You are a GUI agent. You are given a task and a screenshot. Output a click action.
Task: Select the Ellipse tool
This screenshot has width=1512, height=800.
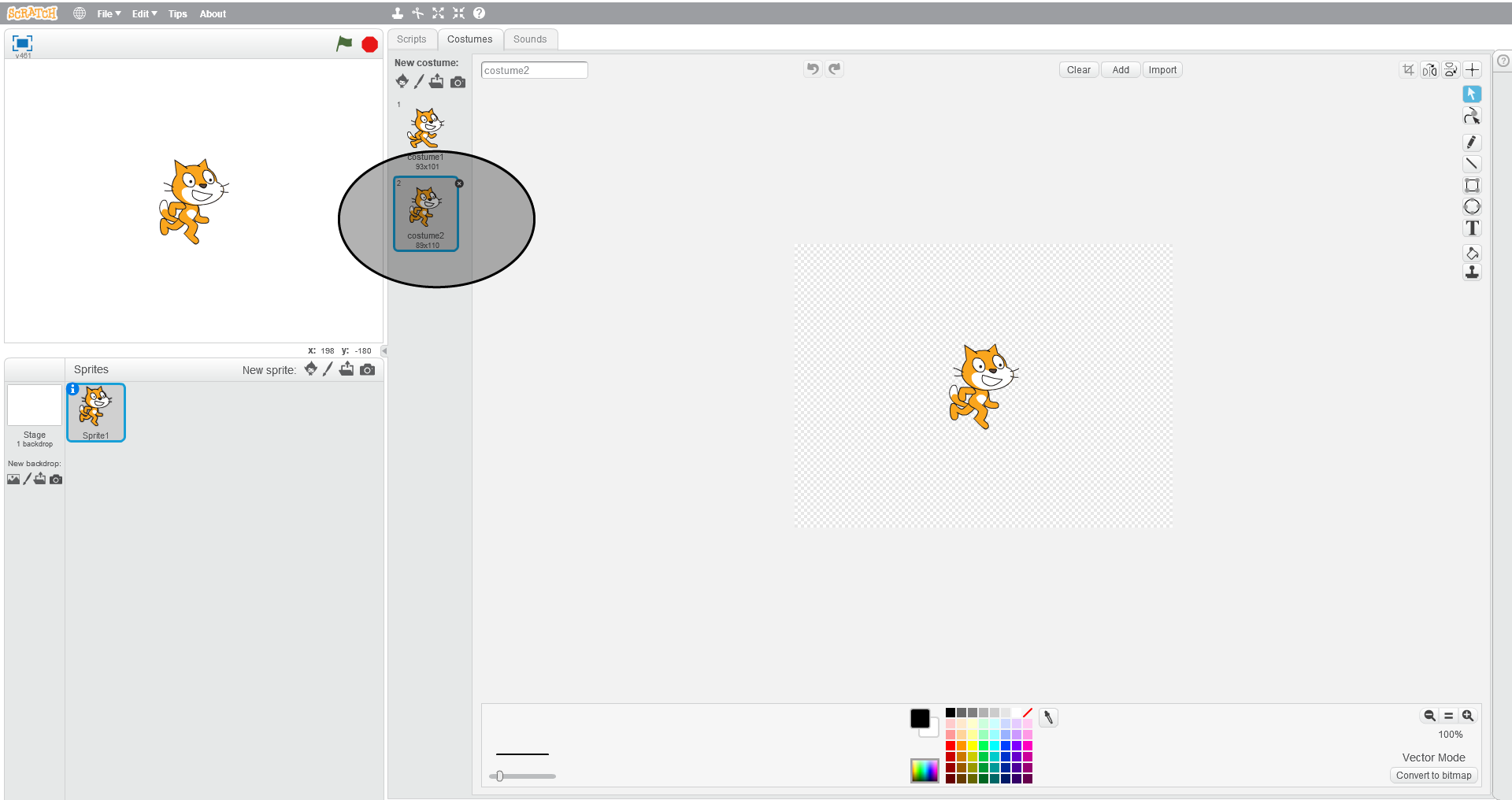pos(1472,206)
